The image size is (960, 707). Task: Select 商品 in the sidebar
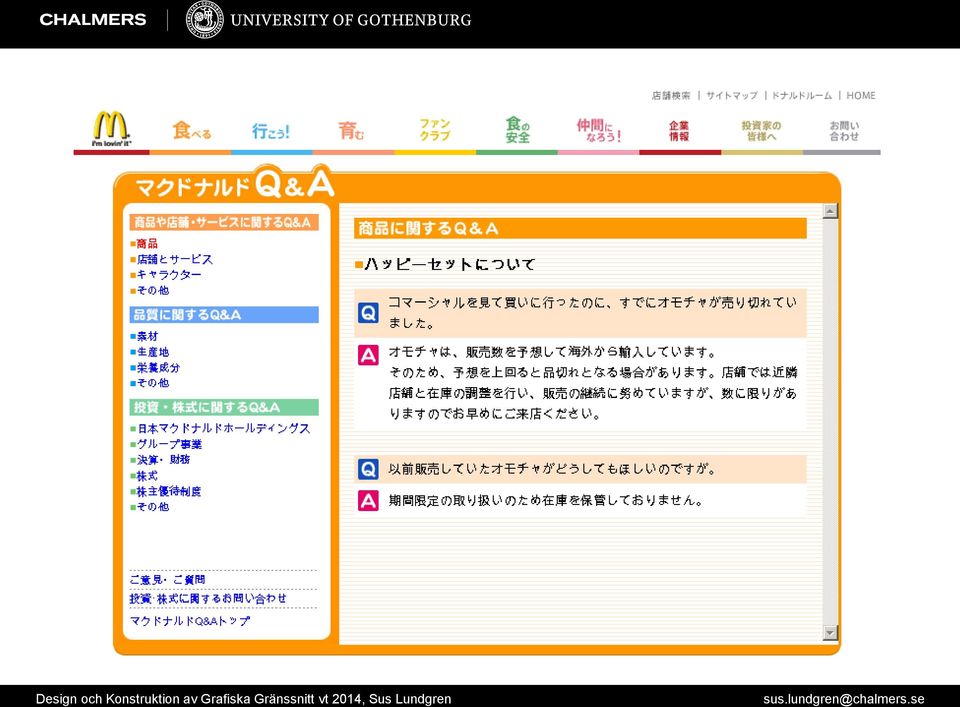(x=147, y=244)
